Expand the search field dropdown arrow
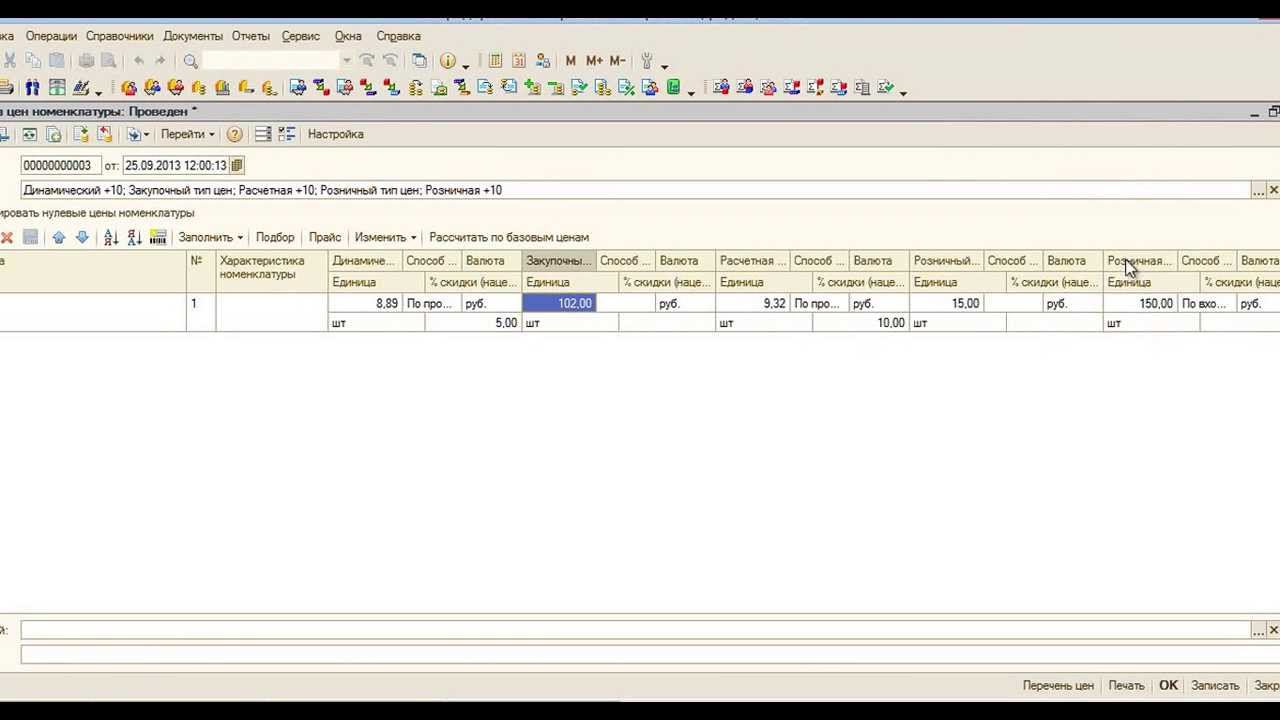Viewport: 1280px width, 720px height. click(347, 61)
